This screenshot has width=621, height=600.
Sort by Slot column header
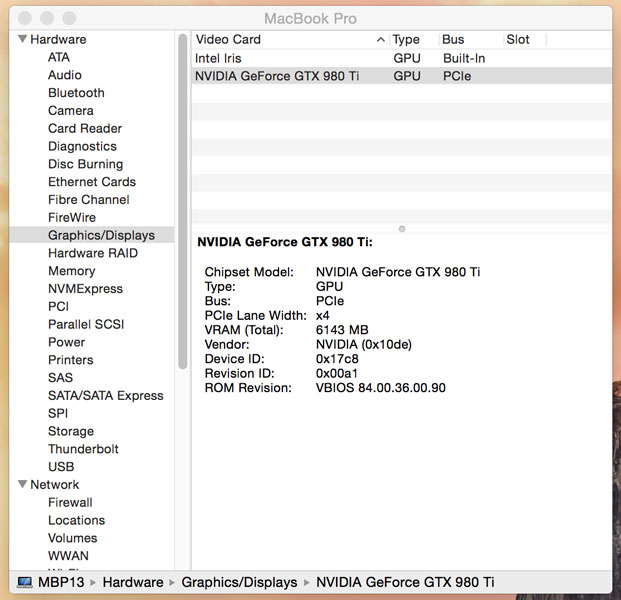coord(518,39)
